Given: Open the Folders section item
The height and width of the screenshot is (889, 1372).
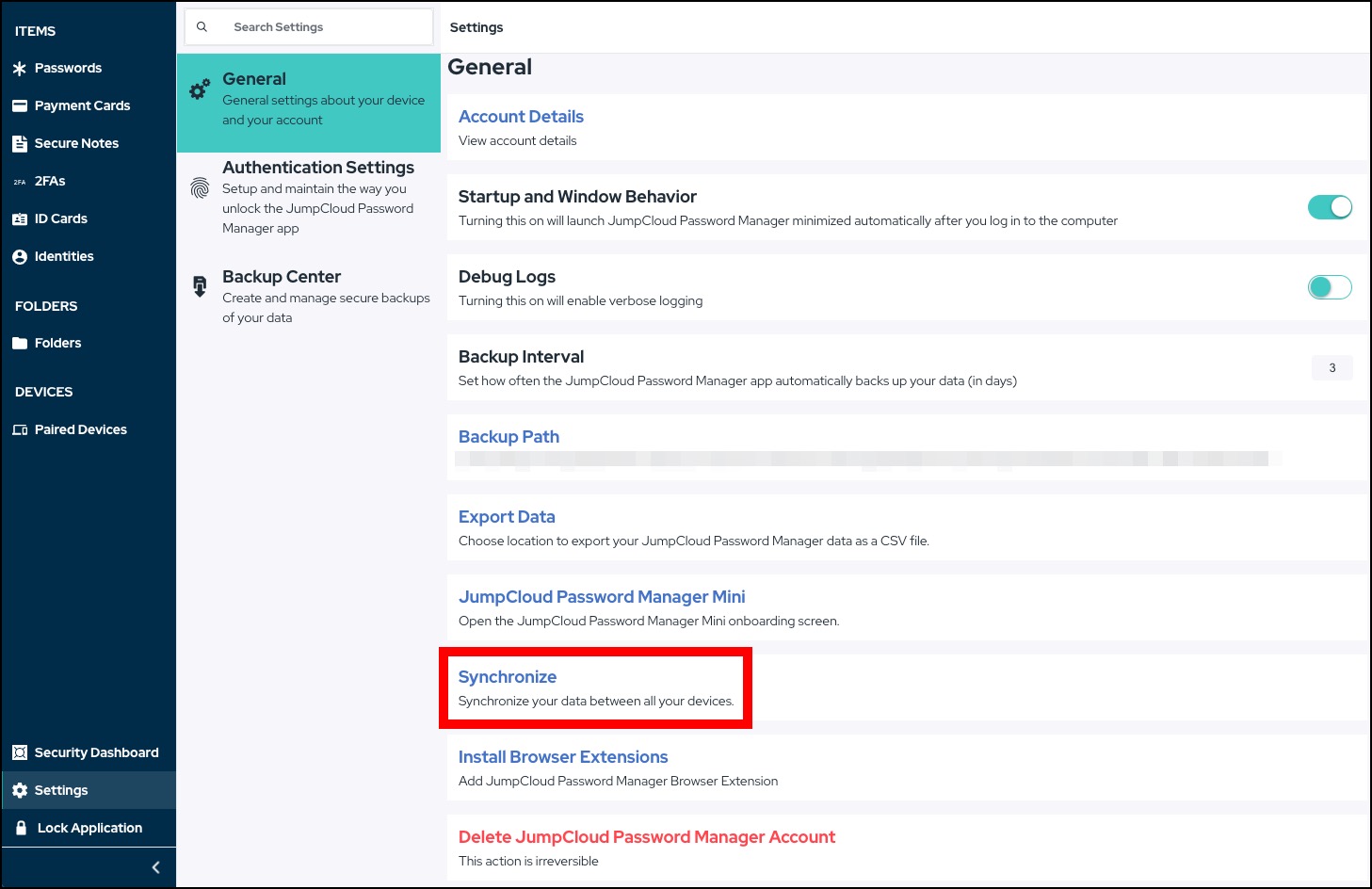Looking at the screenshot, I should pyautogui.click(x=57, y=344).
